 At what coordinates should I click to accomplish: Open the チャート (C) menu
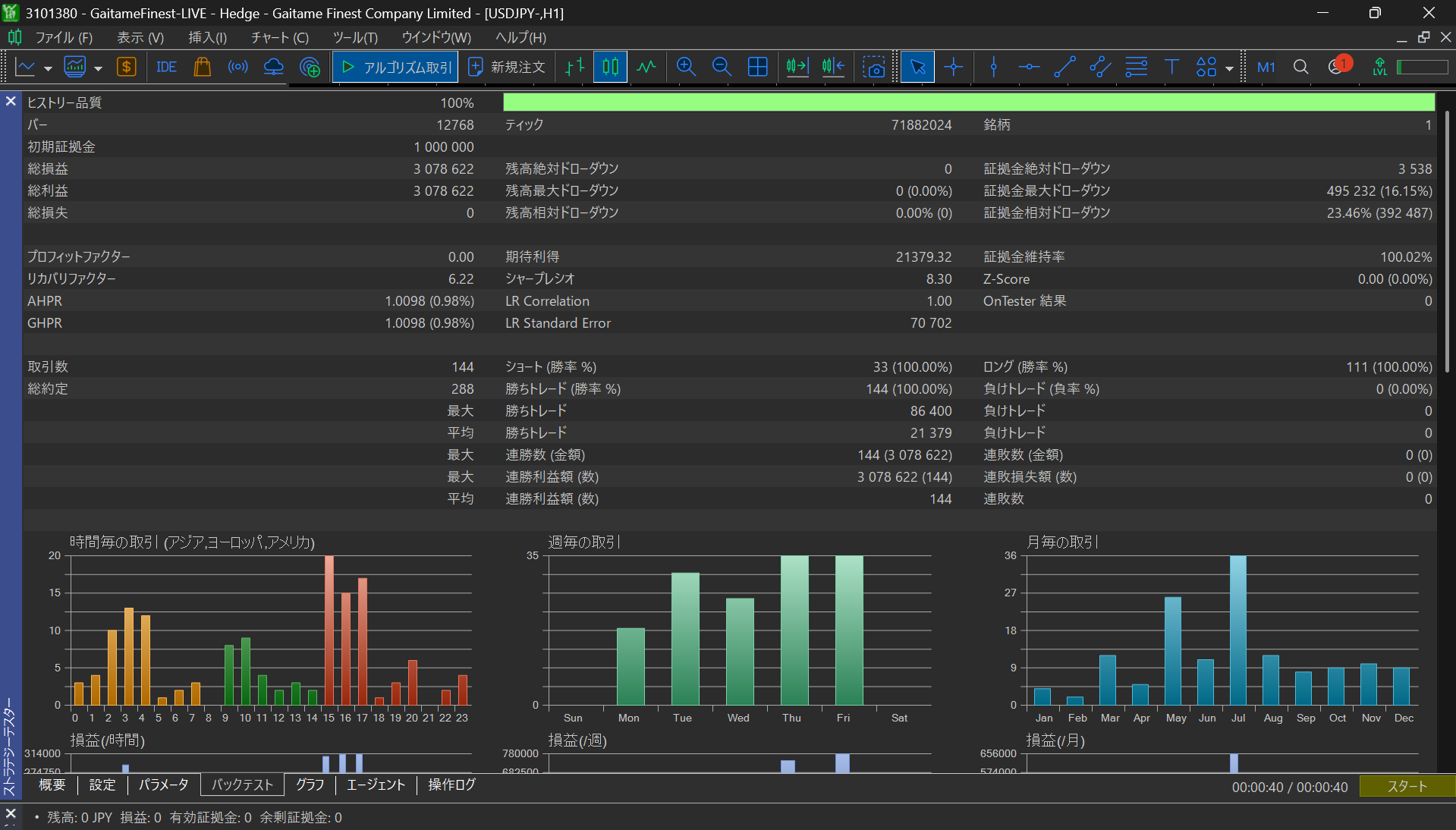tap(279, 37)
